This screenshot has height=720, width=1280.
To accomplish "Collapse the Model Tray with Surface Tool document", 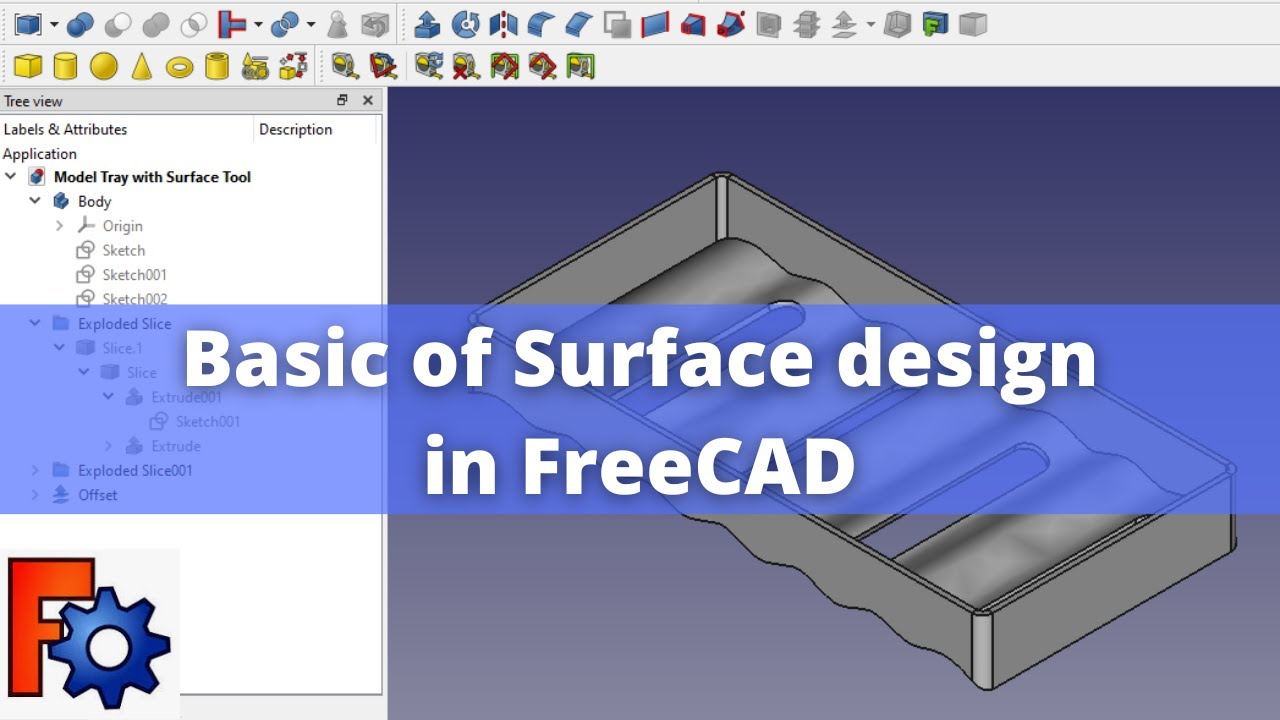I will 11,177.
